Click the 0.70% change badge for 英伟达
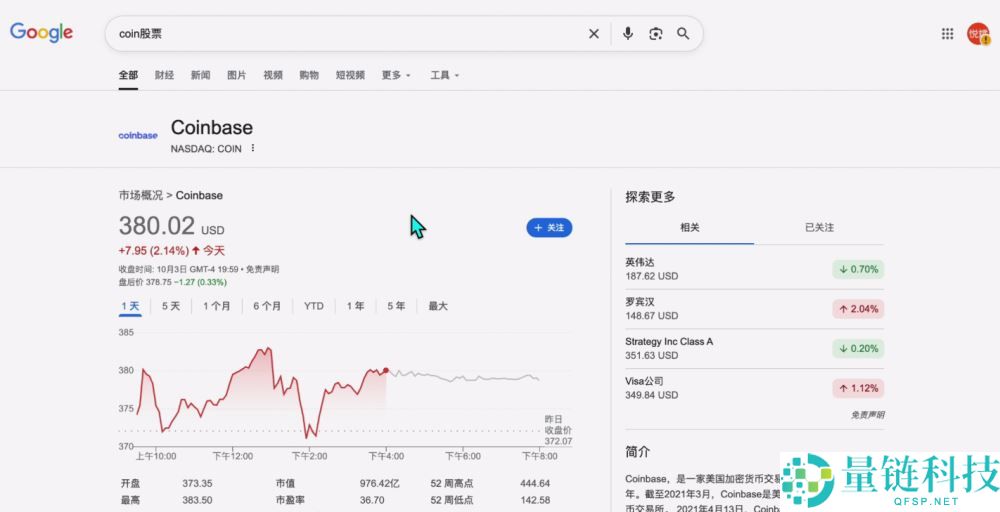Image resolution: width=1000 pixels, height=512 pixels. point(858,269)
